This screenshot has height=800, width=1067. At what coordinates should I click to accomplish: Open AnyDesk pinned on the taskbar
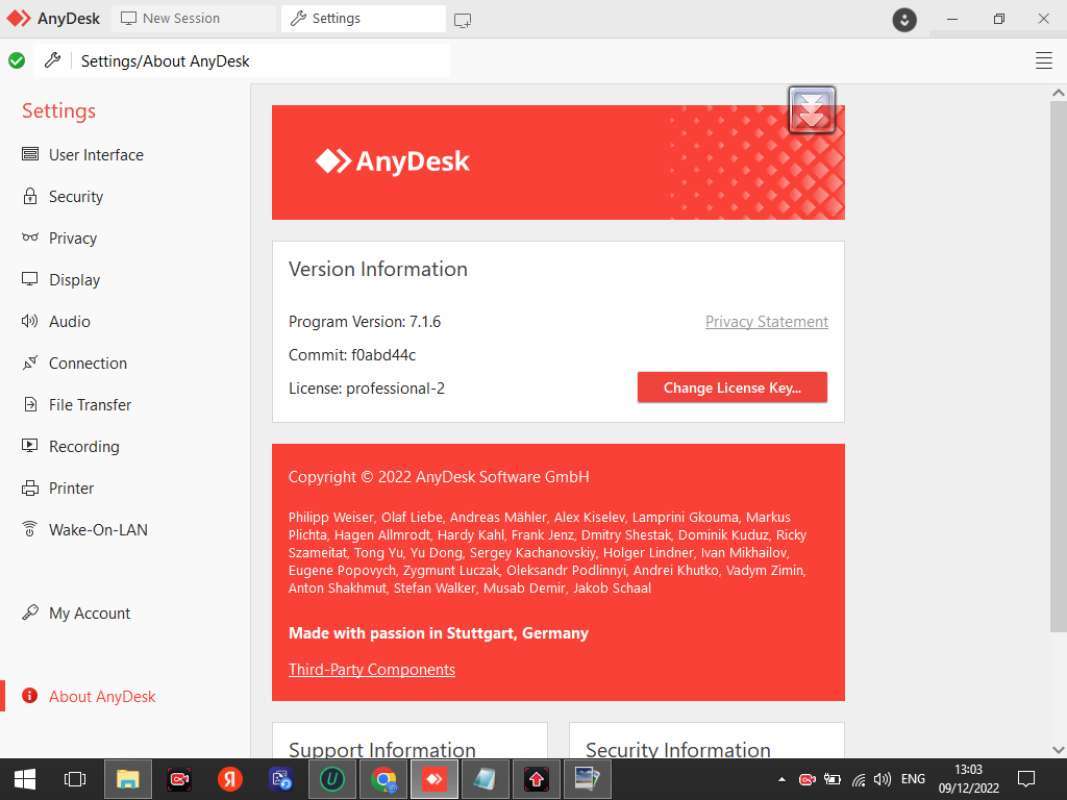click(x=434, y=778)
